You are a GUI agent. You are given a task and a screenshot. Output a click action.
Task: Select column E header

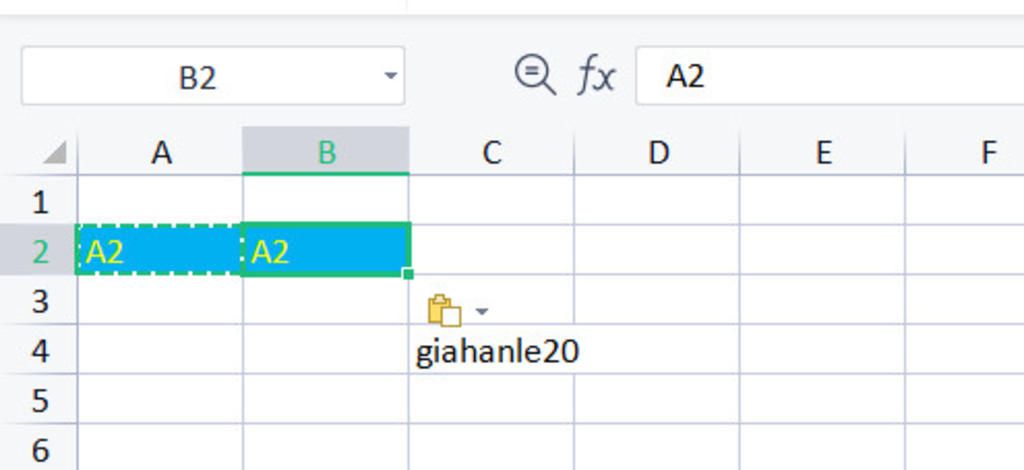click(823, 153)
